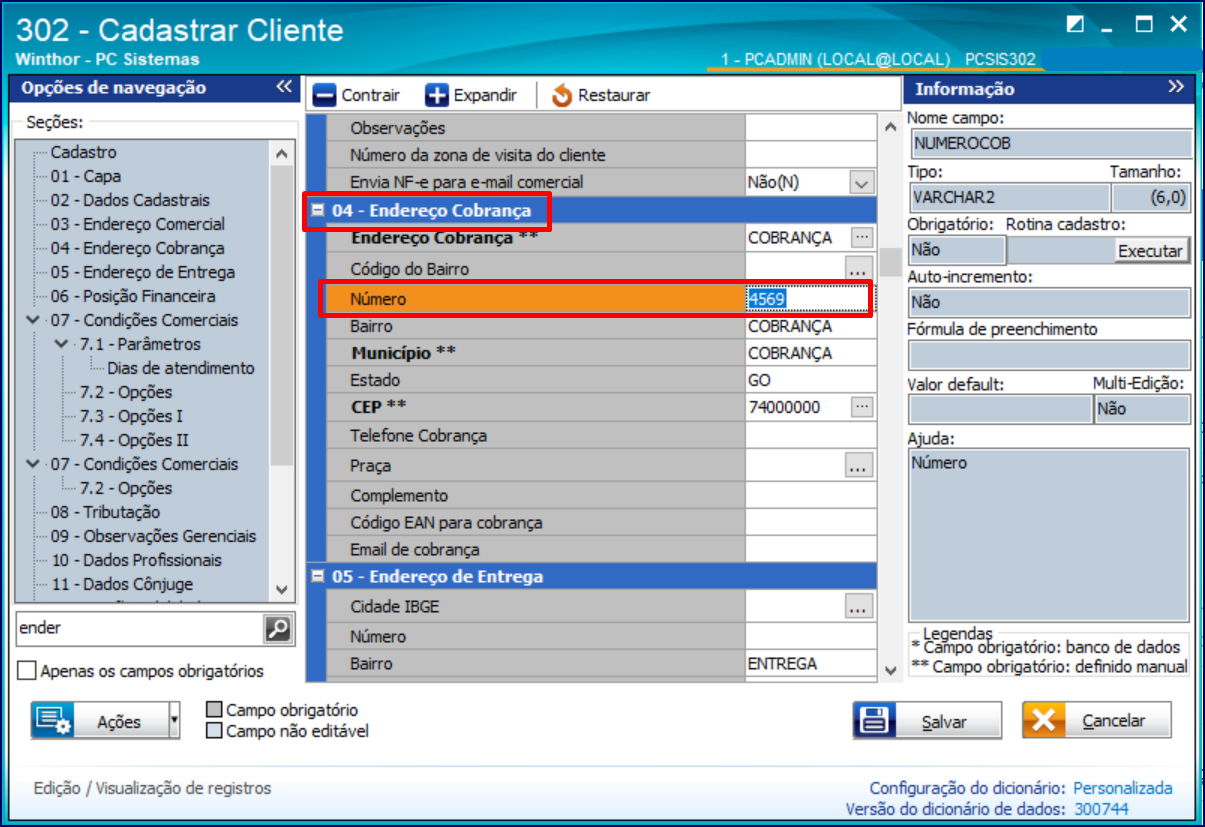Select '7.3 - Opções I' tree item
Image resolution: width=1205 pixels, height=827 pixels.
(x=131, y=416)
